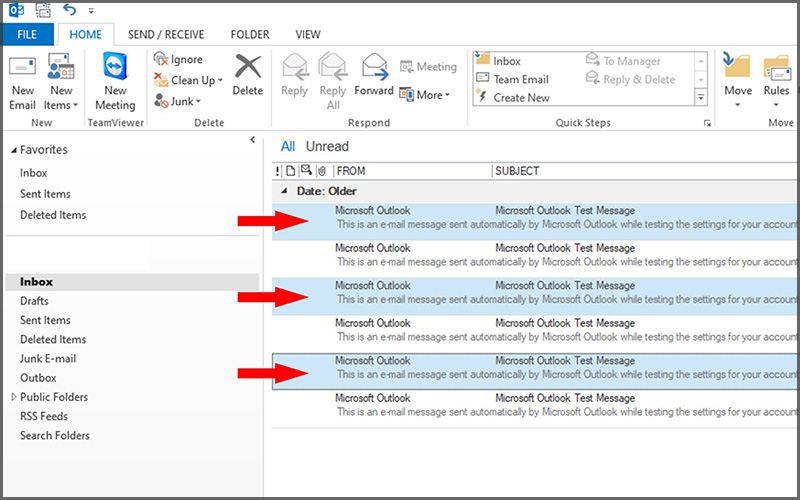Sort by Attachment column icon
Image resolution: width=800 pixels, height=500 pixels.
tap(322, 171)
